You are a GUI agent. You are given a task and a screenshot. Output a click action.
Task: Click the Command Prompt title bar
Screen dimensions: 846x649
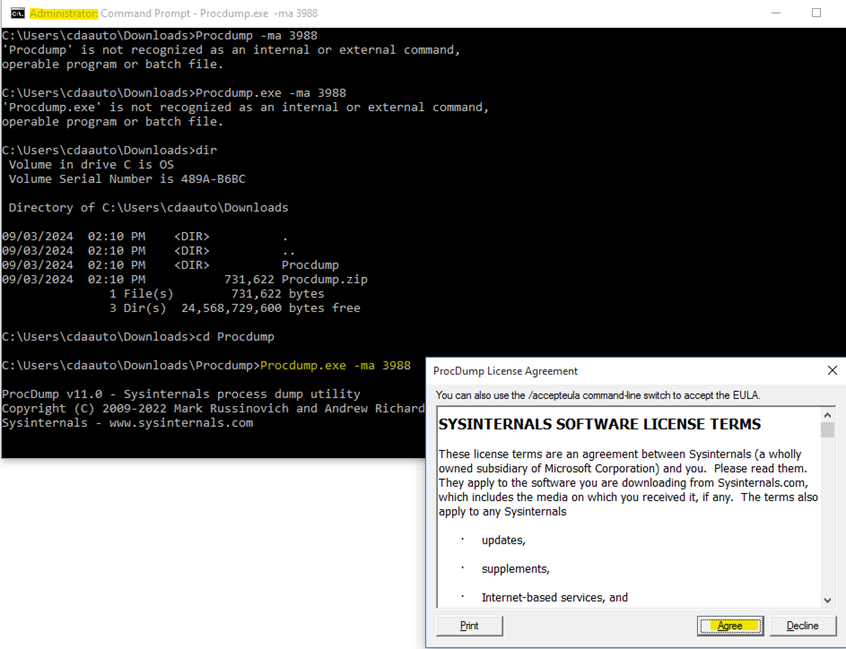tap(400, 13)
